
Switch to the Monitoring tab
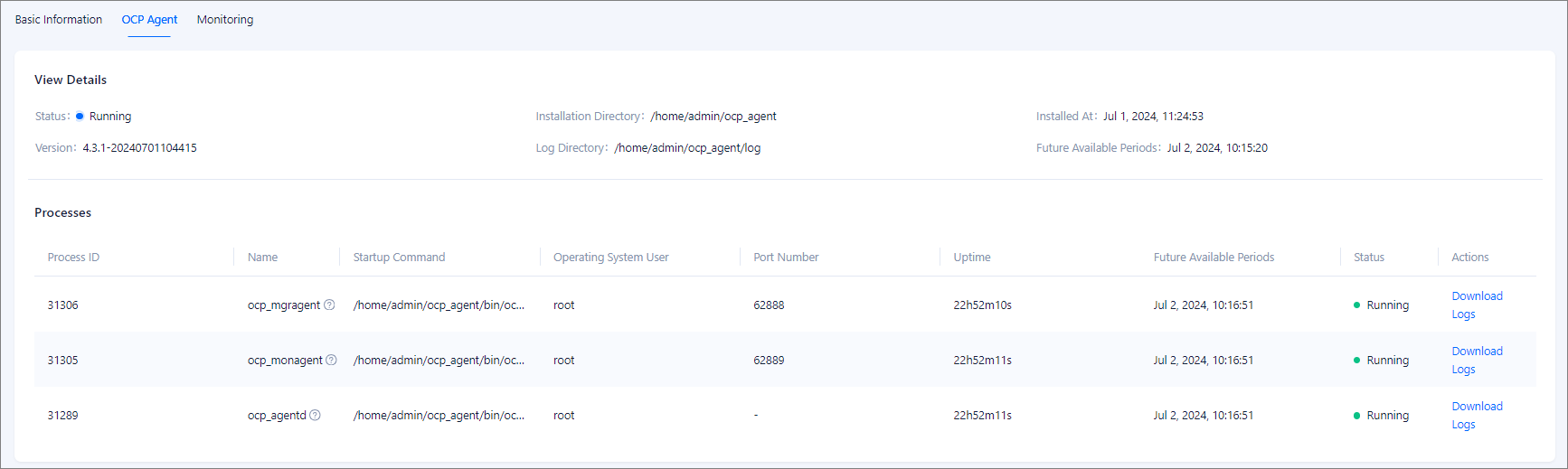pyautogui.click(x=225, y=20)
